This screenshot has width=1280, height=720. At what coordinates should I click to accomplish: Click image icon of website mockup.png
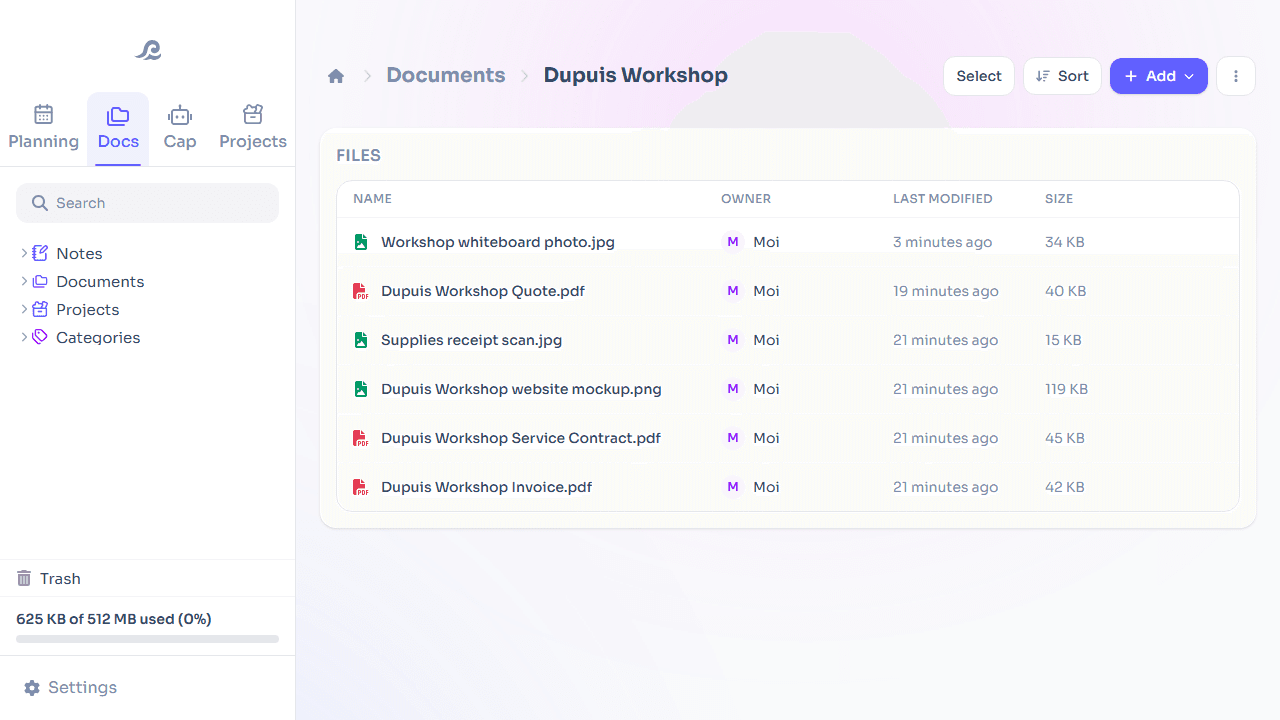pos(361,389)
